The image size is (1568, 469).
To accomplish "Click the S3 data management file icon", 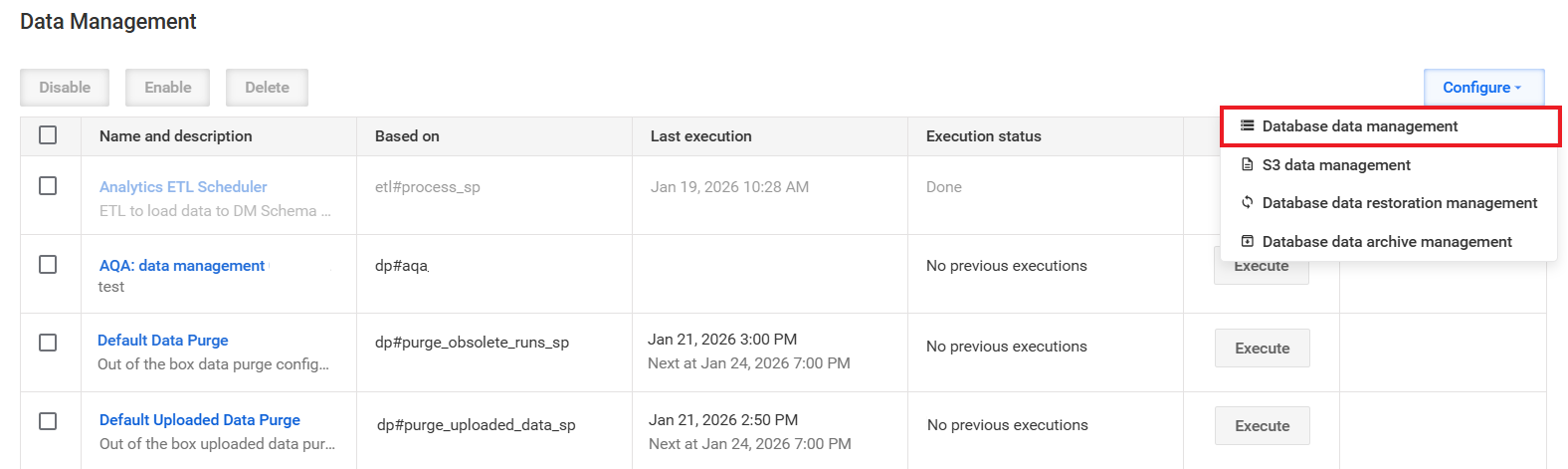I will pyautogui.click(x=1247, y=165).
